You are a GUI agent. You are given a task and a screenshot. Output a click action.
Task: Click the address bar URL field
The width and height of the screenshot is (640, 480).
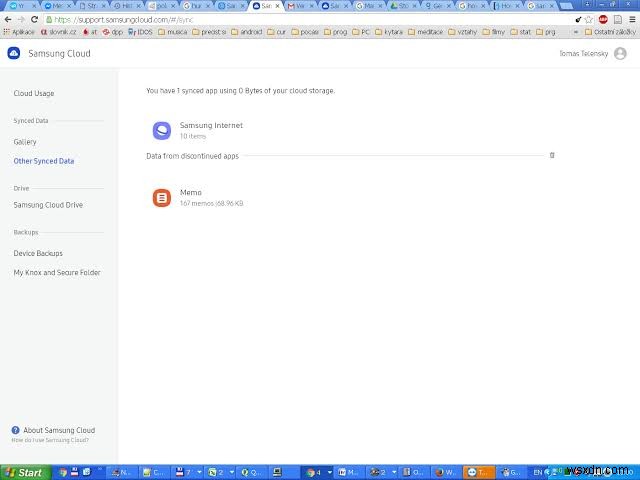[308, 20]
